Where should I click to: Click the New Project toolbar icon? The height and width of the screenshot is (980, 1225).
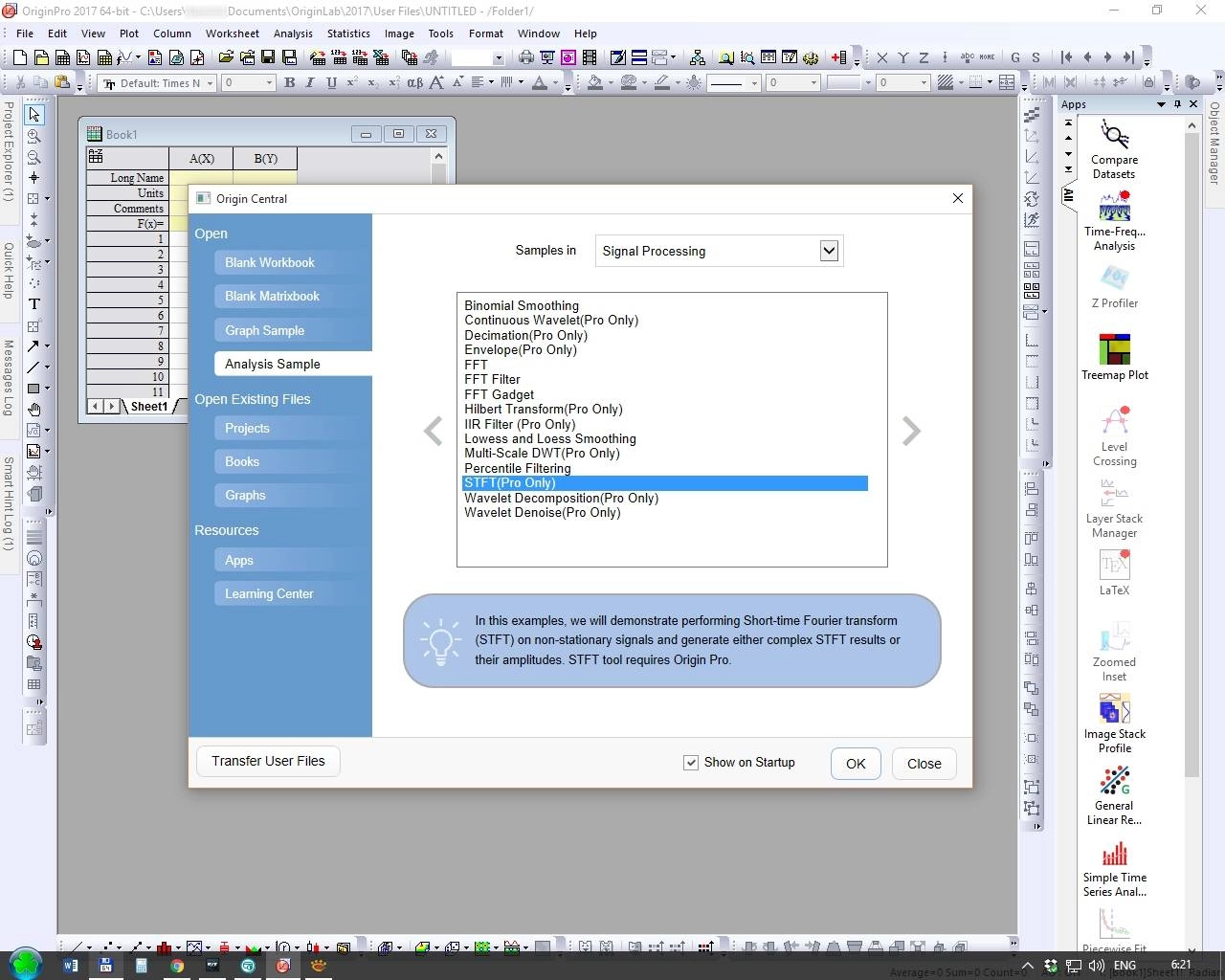[20, 57]
